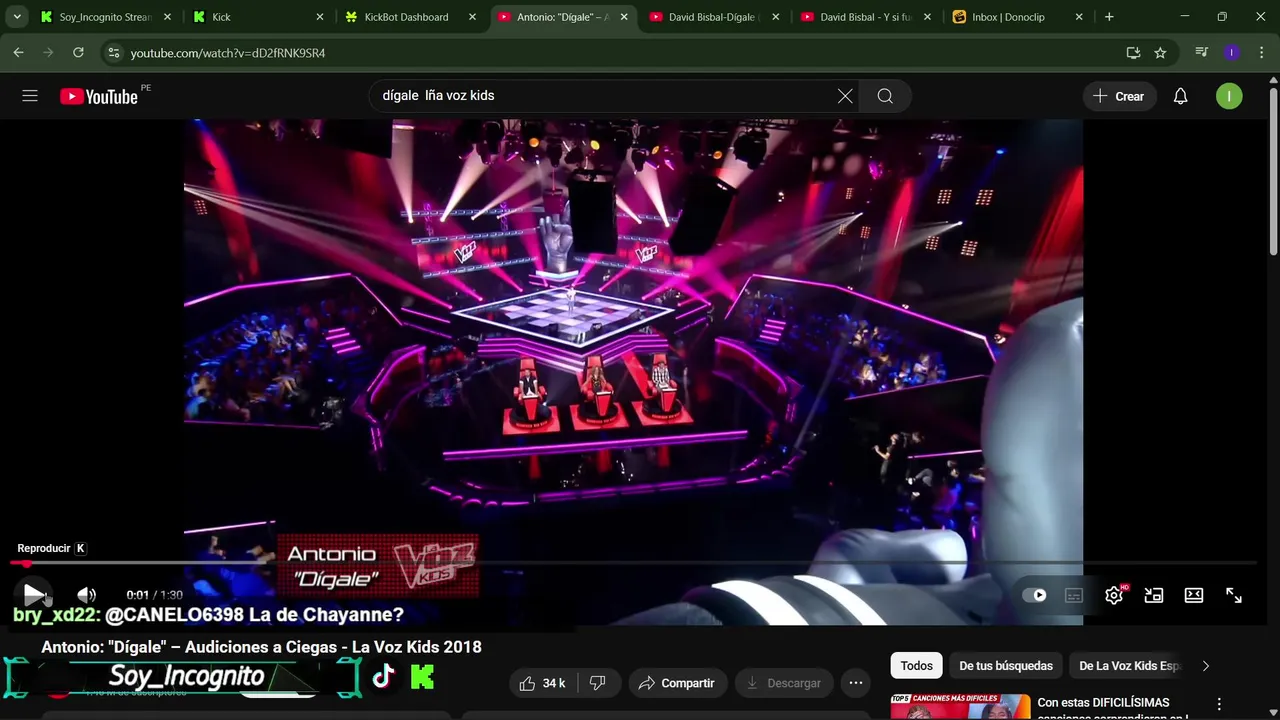The image size is (1280, 720).
Task: Open the YouTube guide hamburger menu
Action: pos(30,96)
